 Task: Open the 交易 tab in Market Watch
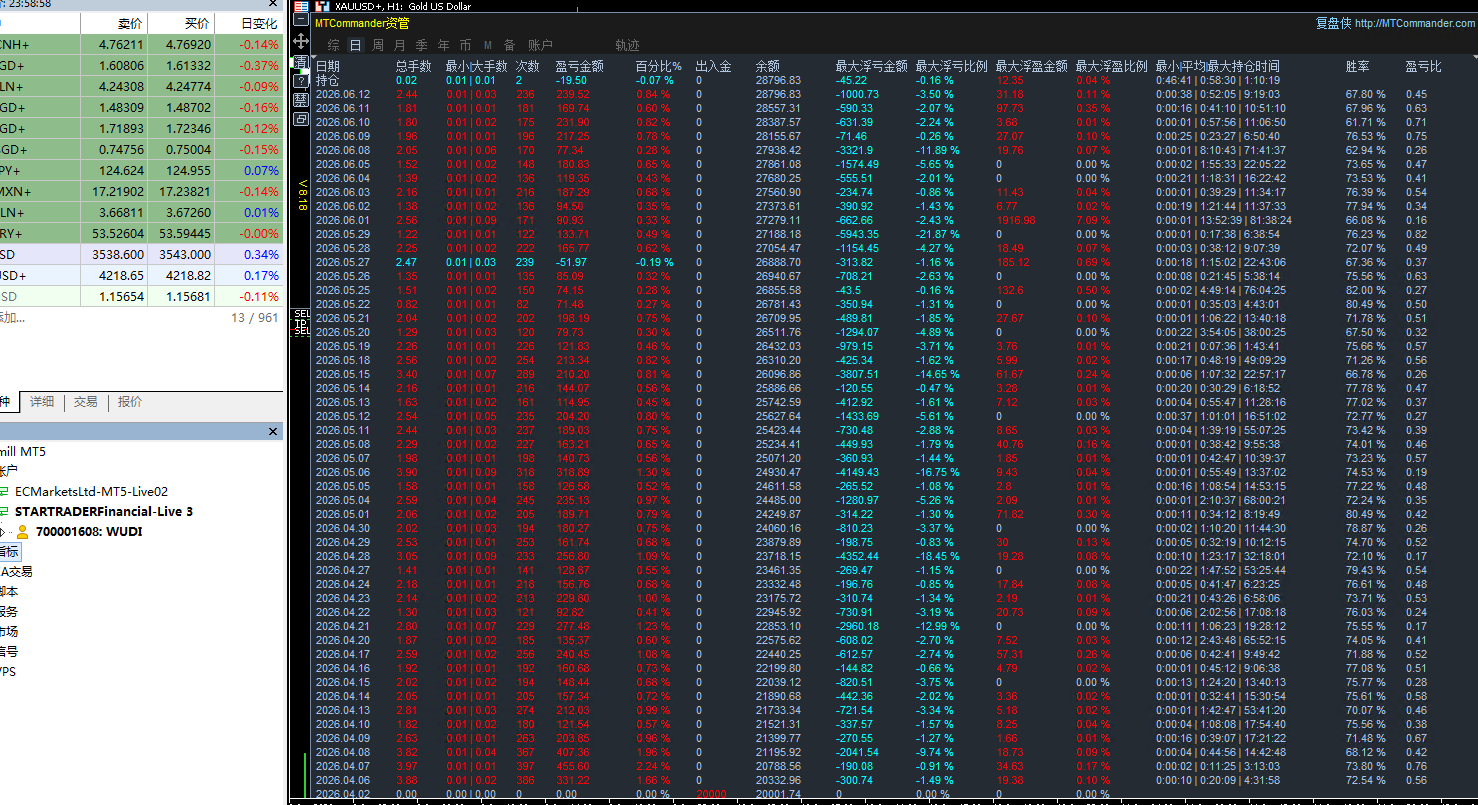[86, 401]
